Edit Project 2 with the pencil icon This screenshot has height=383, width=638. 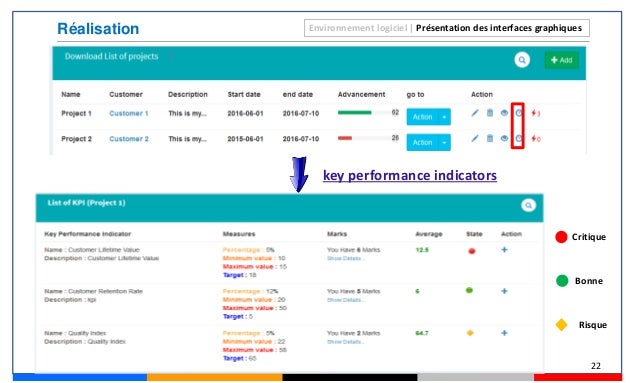tap(475, 138)
